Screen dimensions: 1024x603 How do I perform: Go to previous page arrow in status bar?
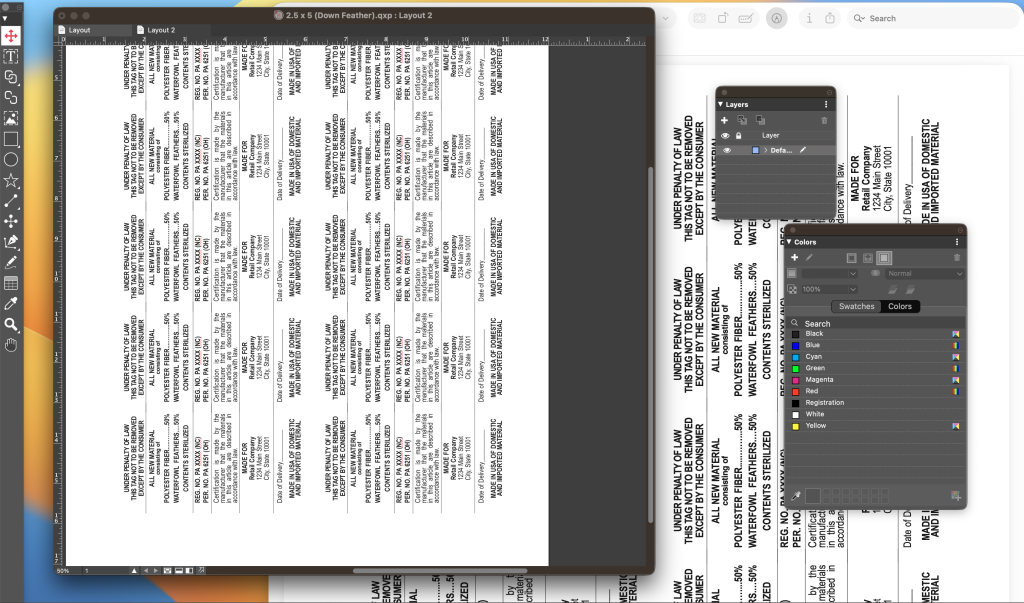pyautogui.click(x=146, y=570)
